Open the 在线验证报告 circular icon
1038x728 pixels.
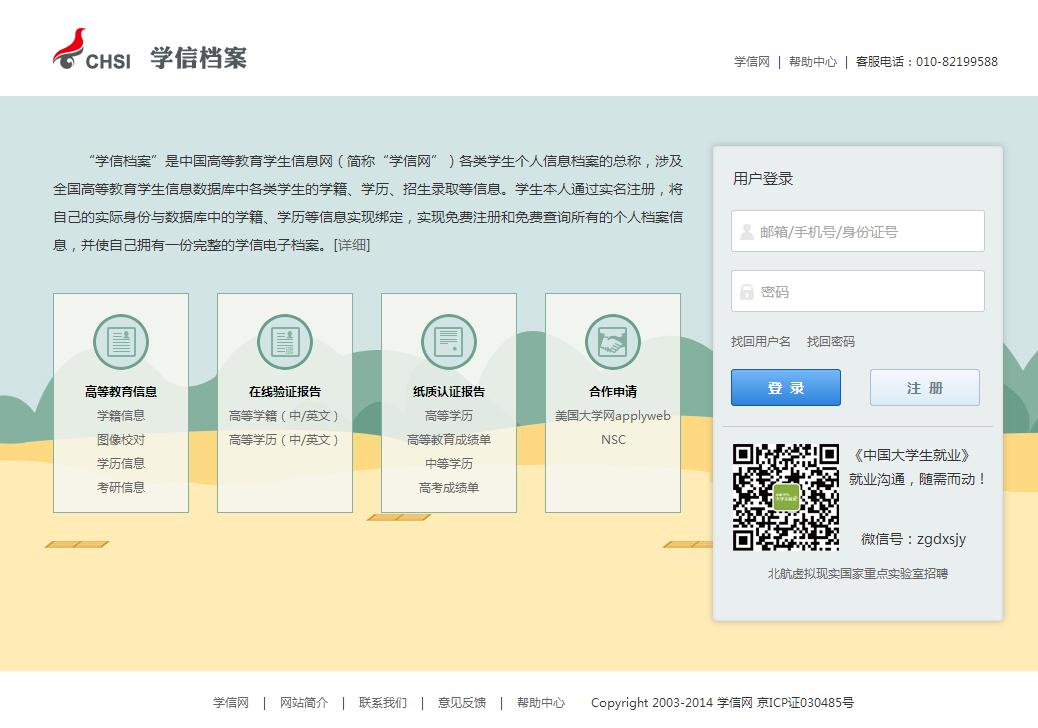point(285,341)
